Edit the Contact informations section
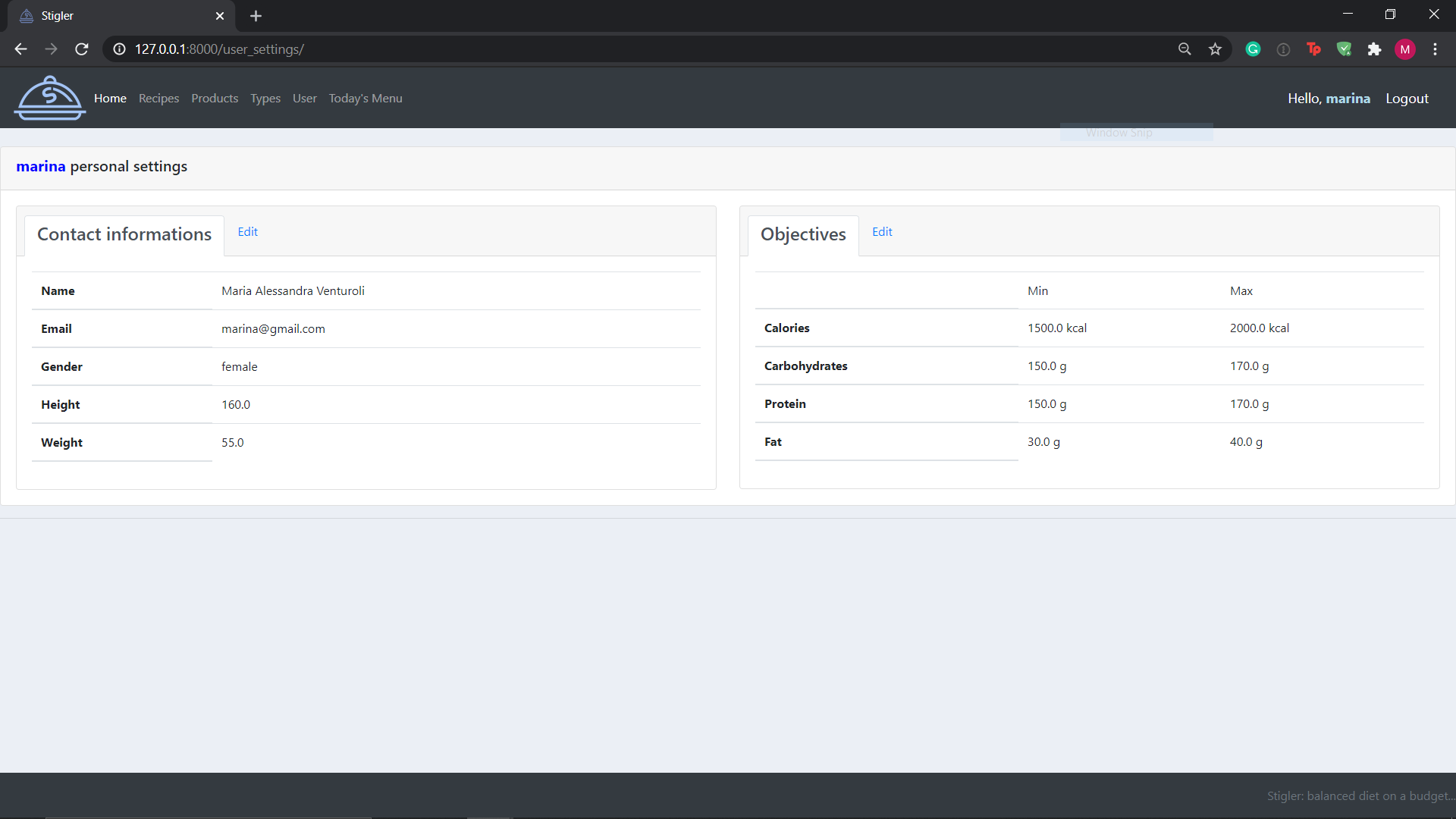The image size is (1456, 819). tap(247, 232)
